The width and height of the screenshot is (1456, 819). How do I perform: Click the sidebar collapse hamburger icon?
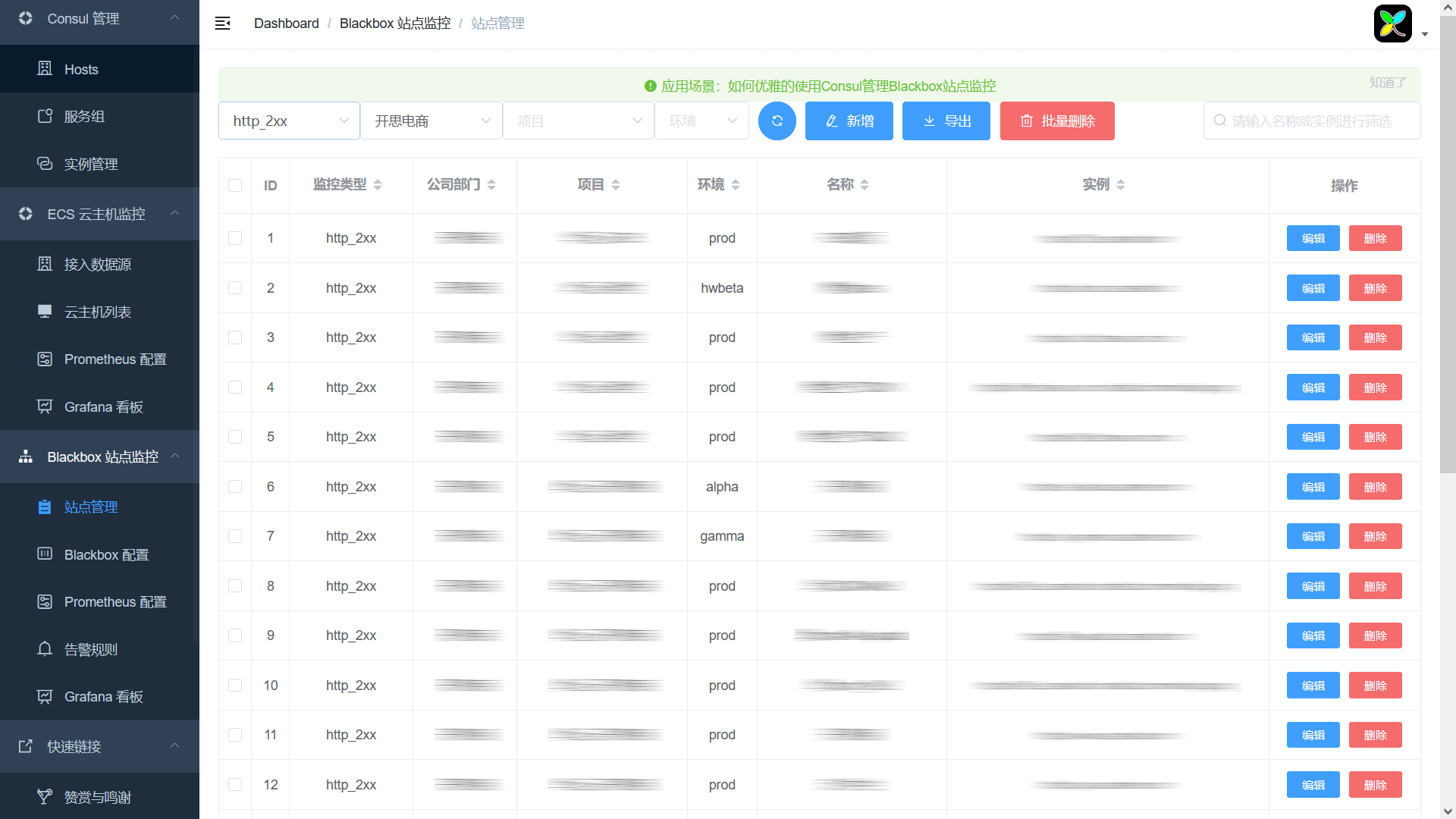(x=222, y=24)
